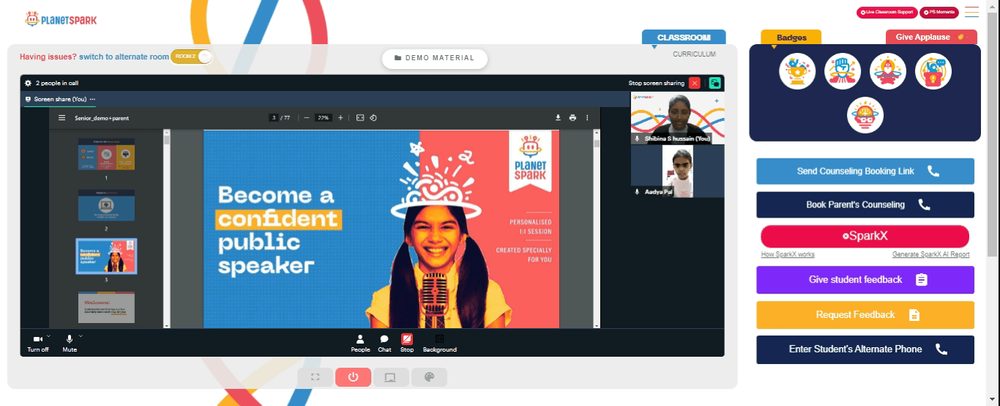Open How SparkX works link
1000x406 pixels.
pos(788,254)
